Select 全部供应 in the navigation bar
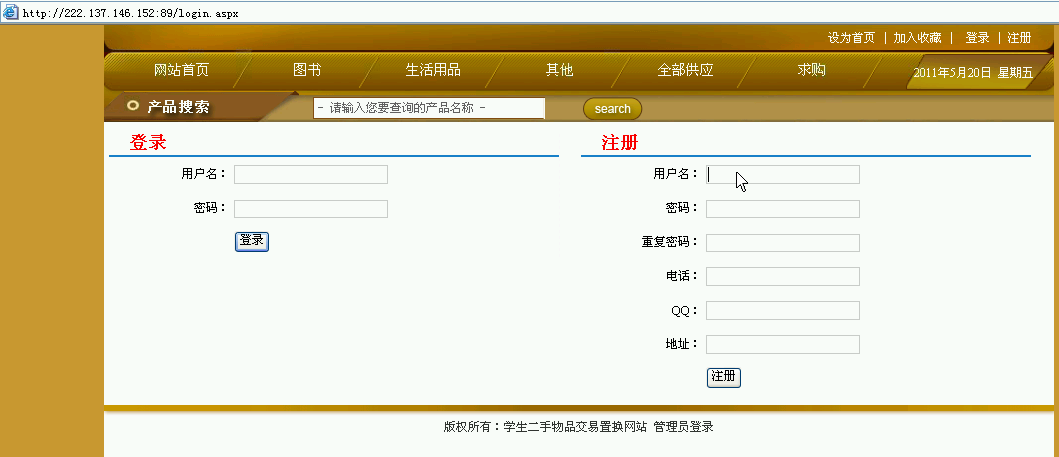1059x457 pixels. coord(685,70)
